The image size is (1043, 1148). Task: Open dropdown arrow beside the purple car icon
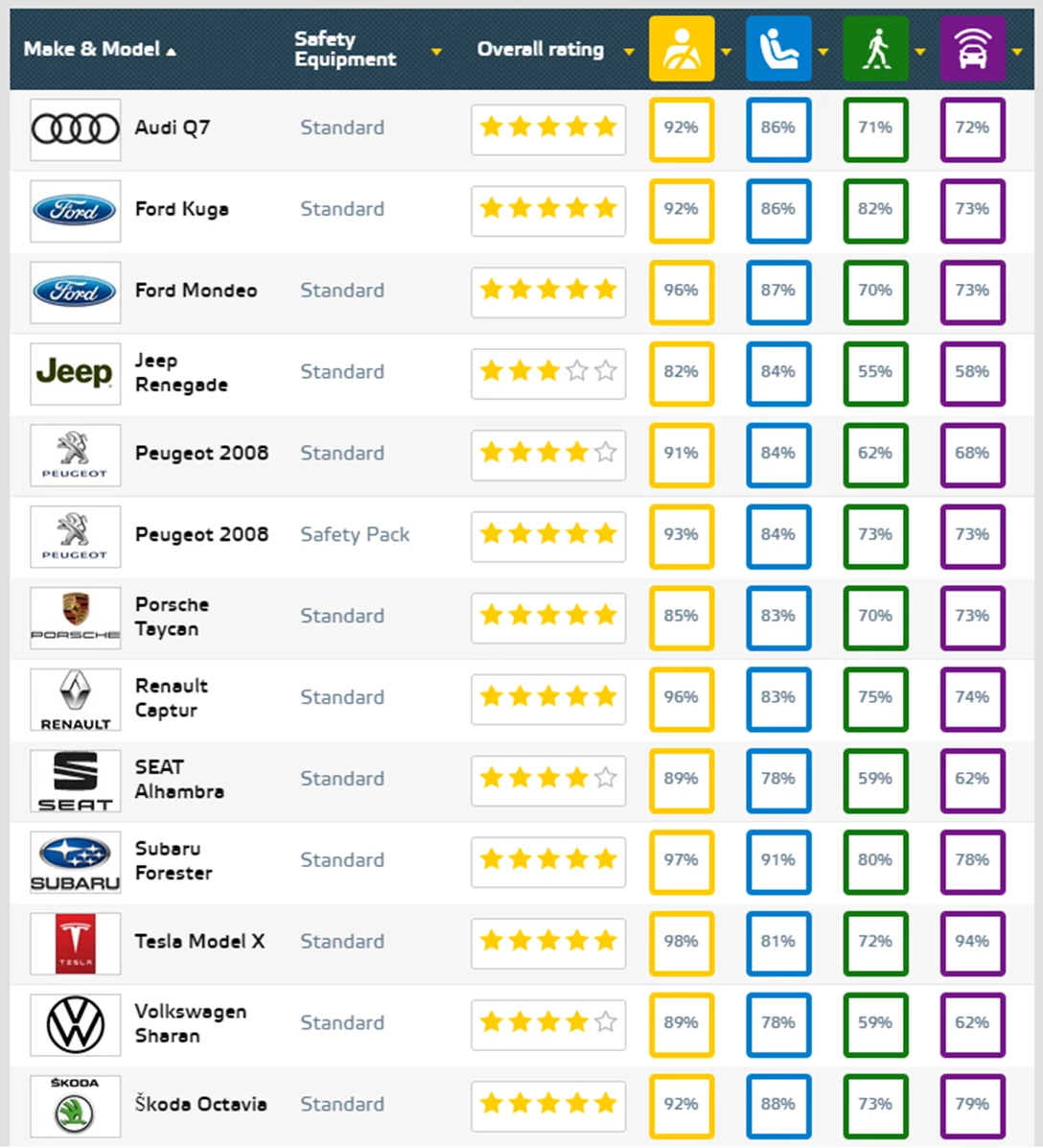tap(1017, 52)
